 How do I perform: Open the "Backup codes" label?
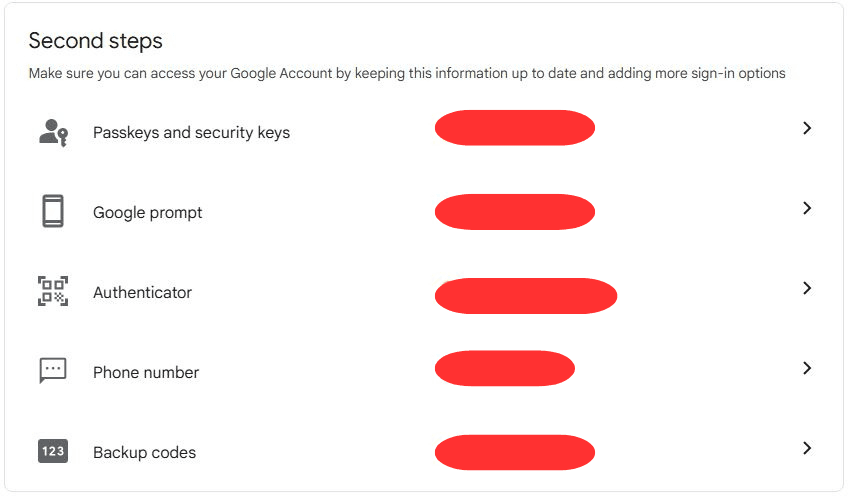click(144, 452)
